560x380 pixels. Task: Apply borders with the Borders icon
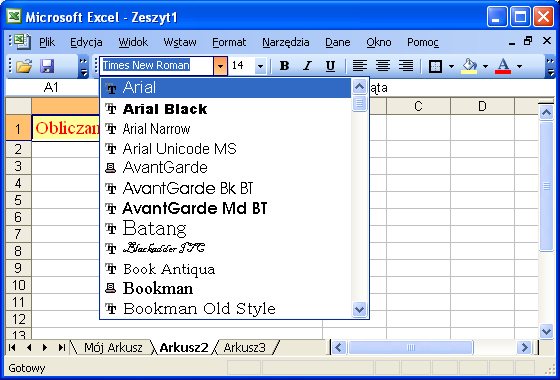435,66
